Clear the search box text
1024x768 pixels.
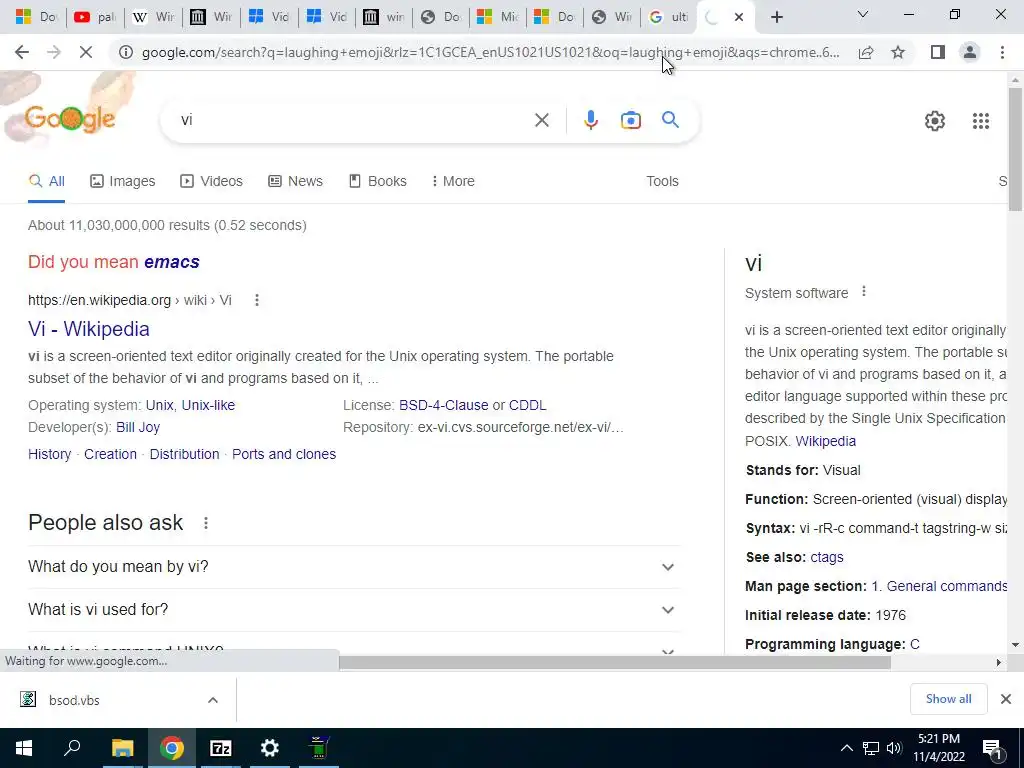541,120
